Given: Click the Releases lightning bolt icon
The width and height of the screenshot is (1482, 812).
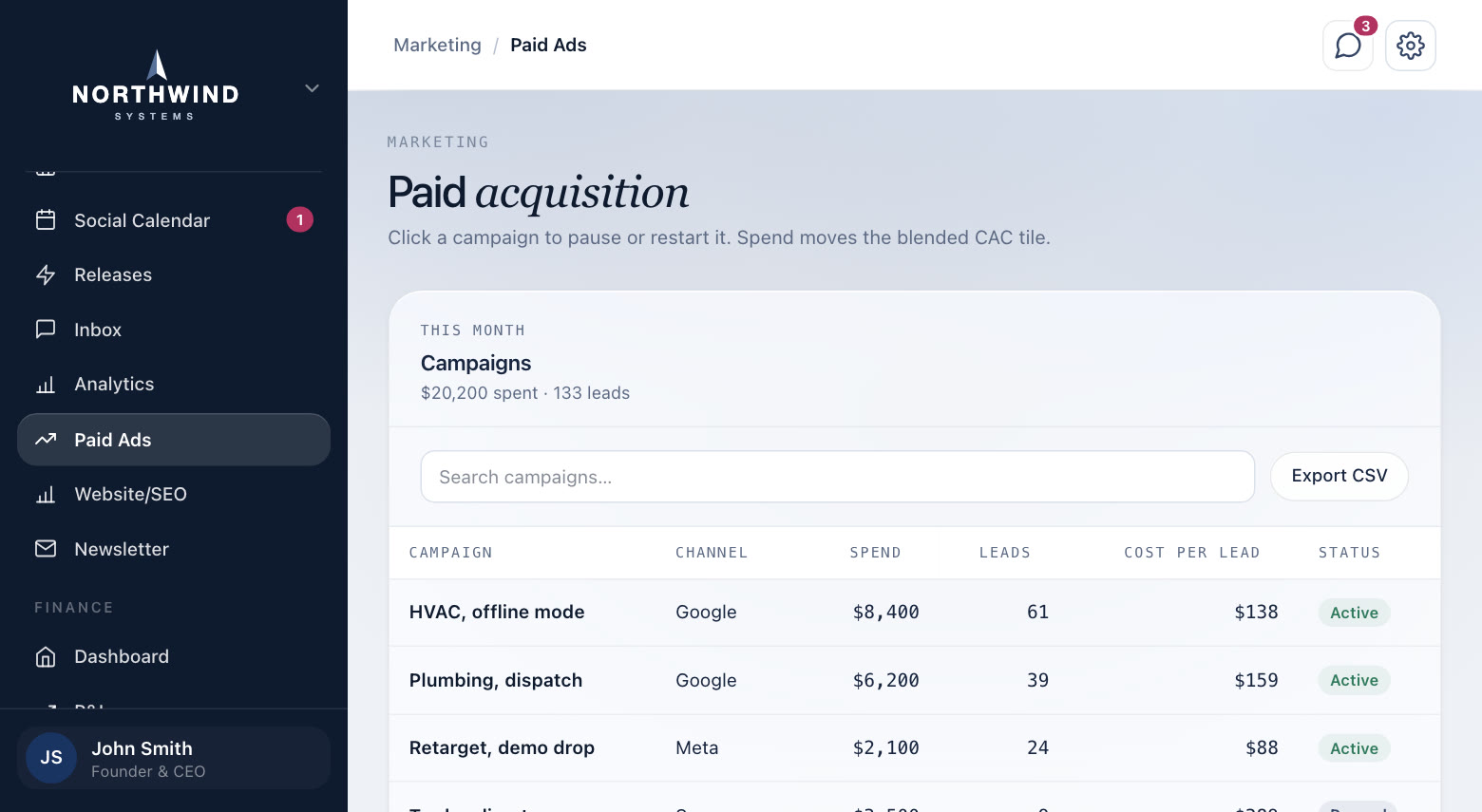Looking at the screenshot, I should click(x=46, y=274).
